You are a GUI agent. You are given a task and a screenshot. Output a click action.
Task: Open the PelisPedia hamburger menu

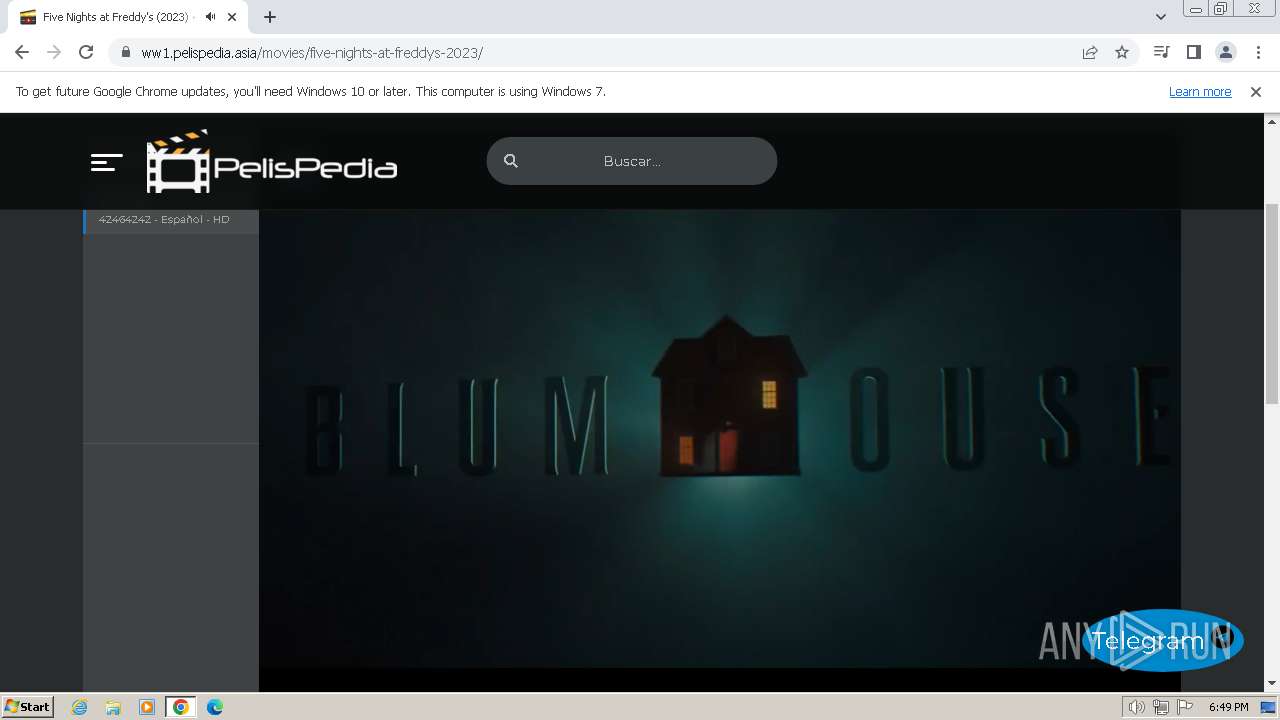[x=106, y=162]
